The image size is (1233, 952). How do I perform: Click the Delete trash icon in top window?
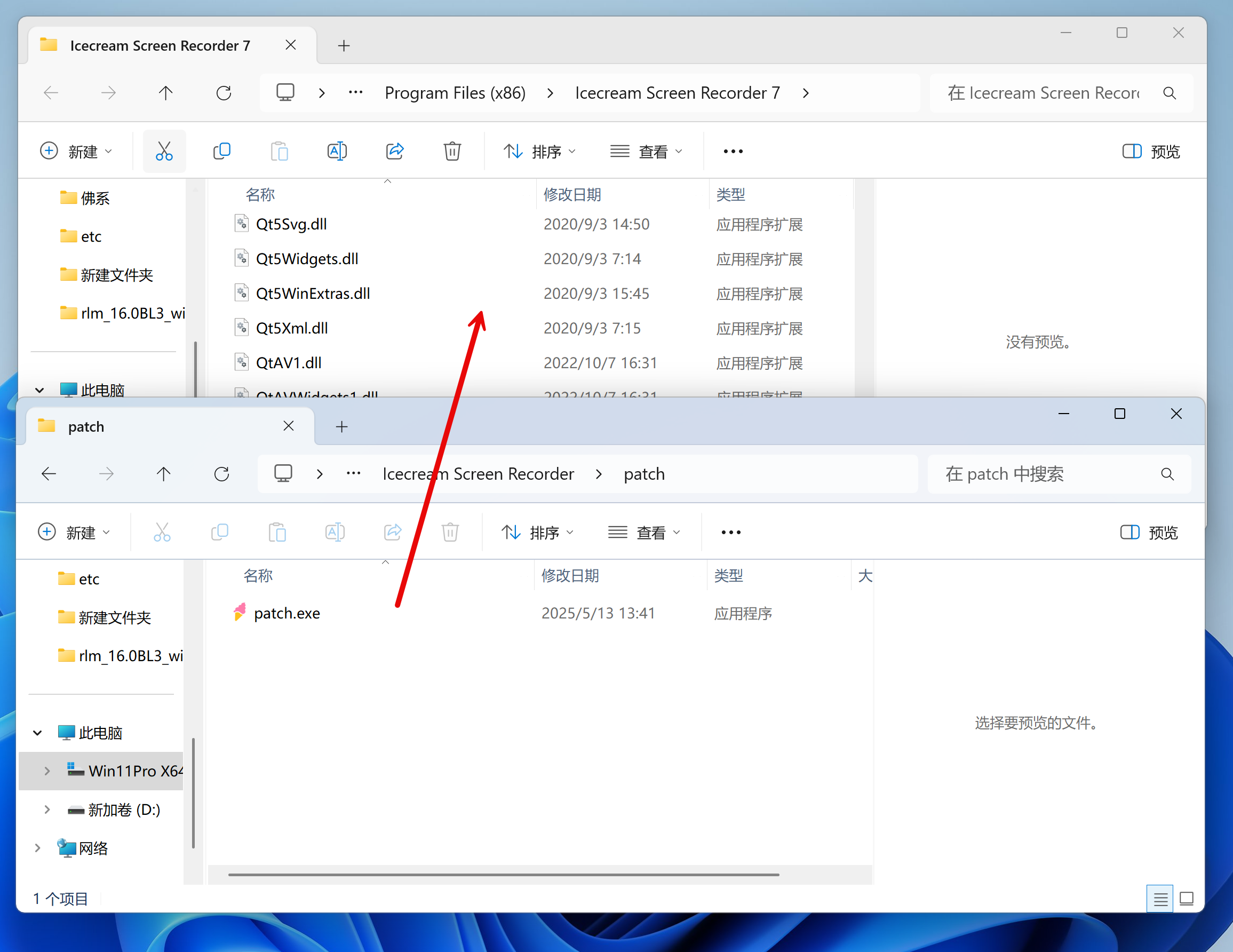click(x=452, y=152)
